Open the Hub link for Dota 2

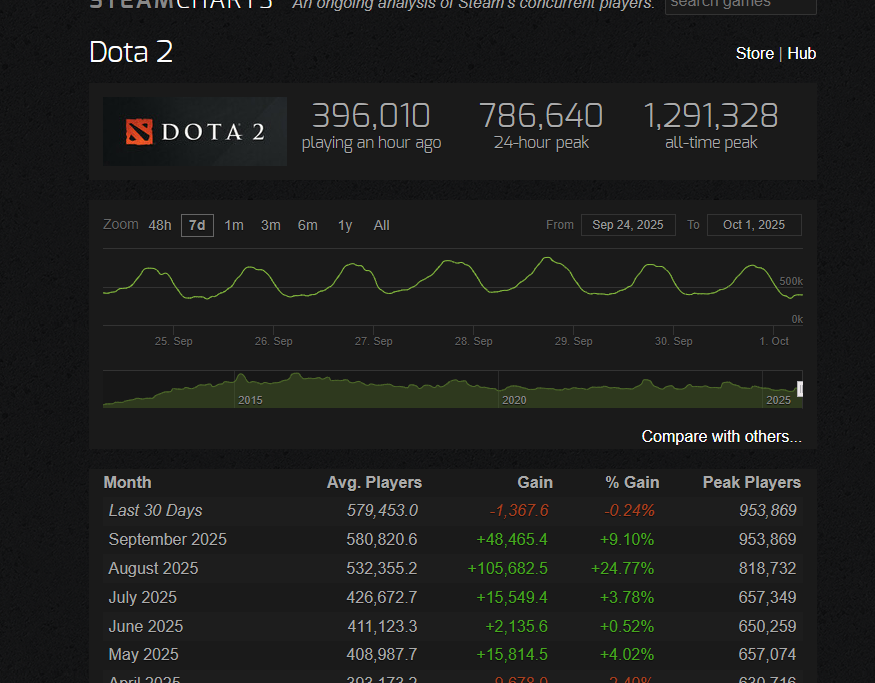(x=801, y=53)
